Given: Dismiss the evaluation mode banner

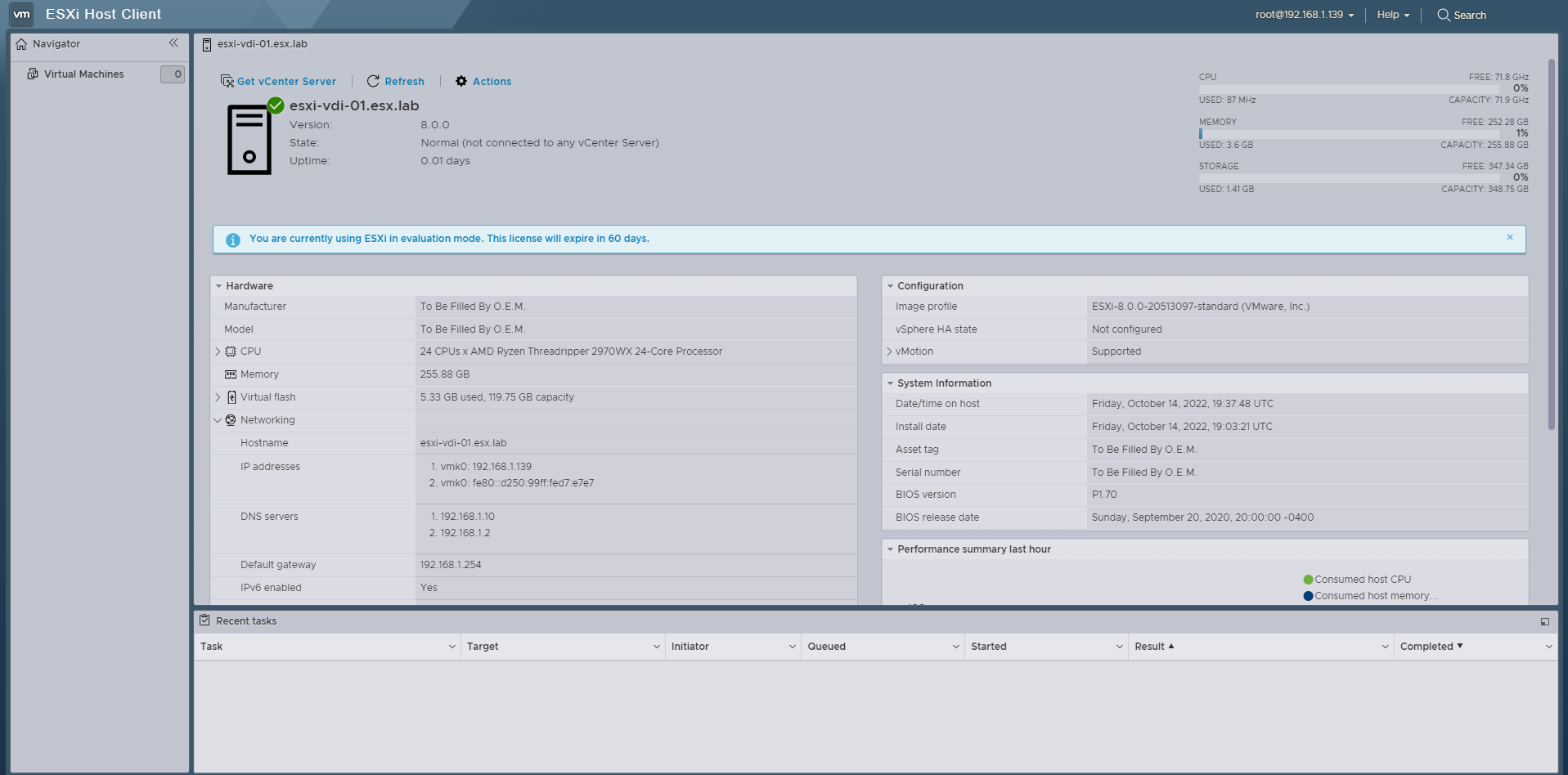Looking at the screenshot, I should 1510,237.
